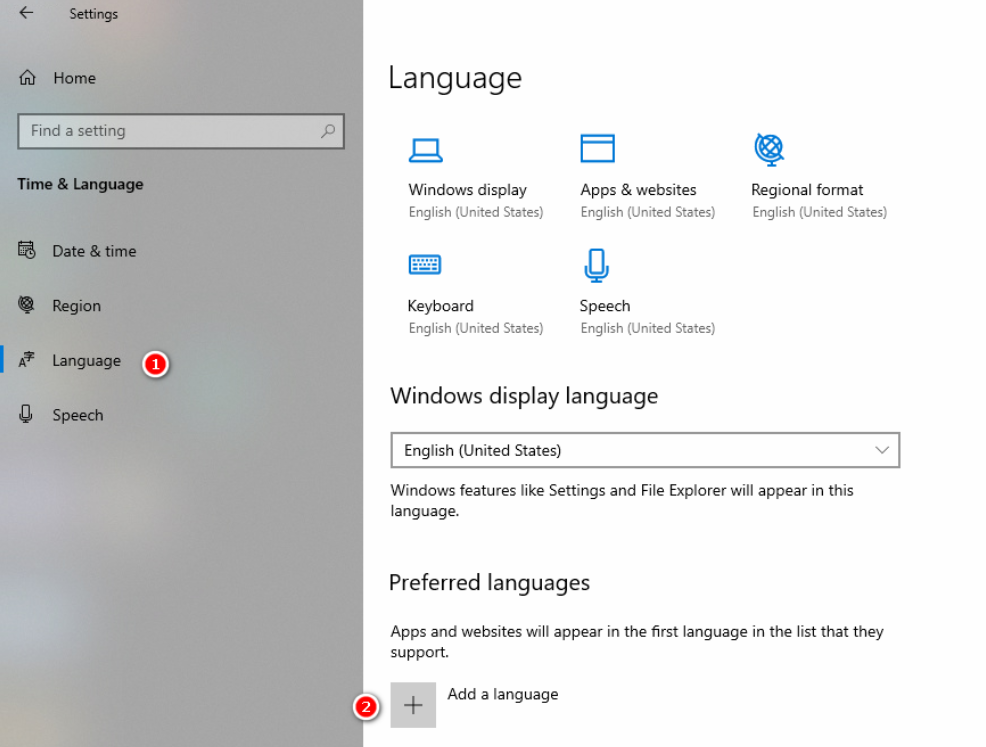Click the plus Add a language button
986x747 pixels.
pyautogui.click(x=413, y=705)
